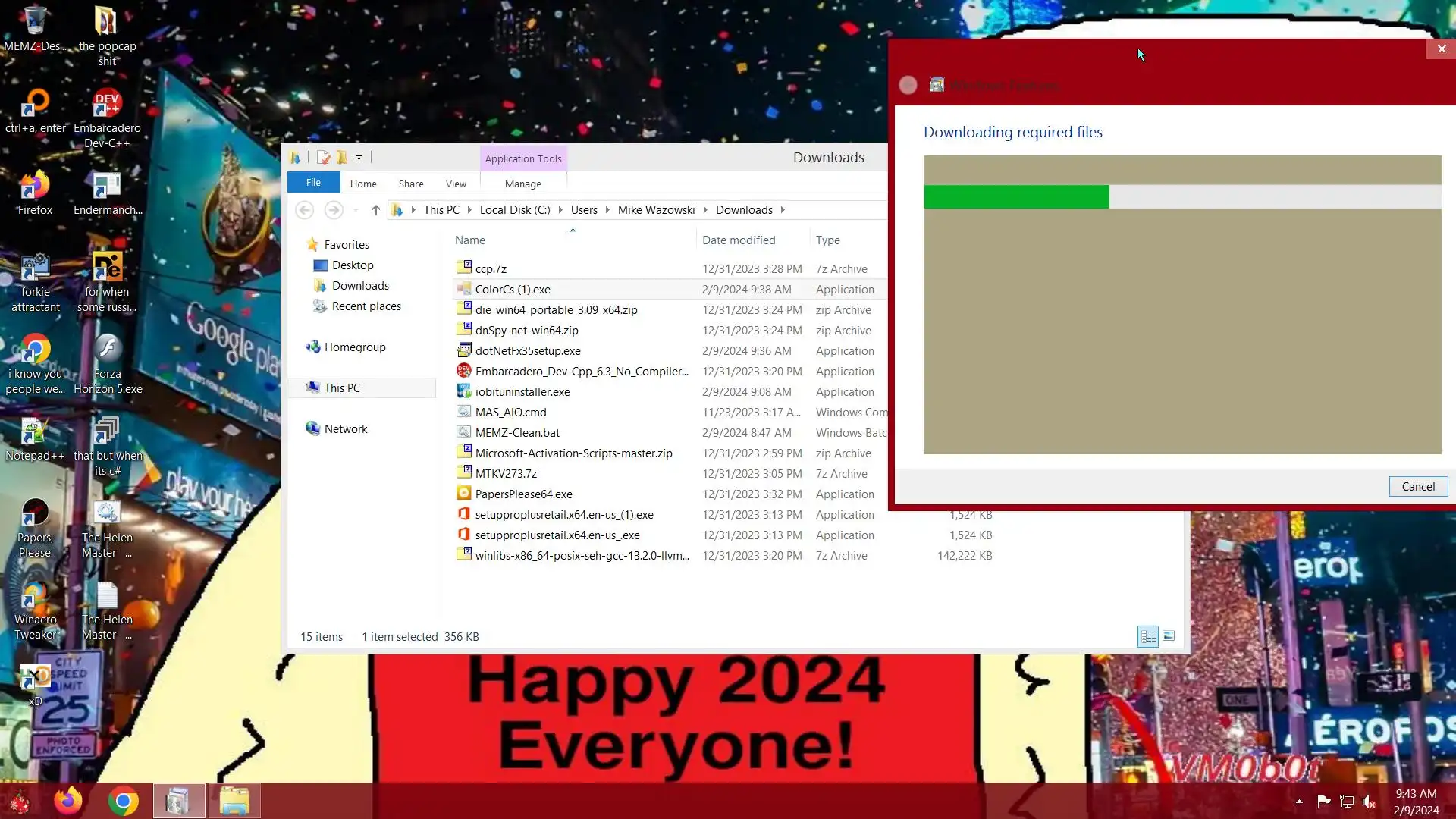The image size is (1456, 819).
Task: Expand chevron after Local Disk (C:) breadcrumb
Action: point(560,210)
